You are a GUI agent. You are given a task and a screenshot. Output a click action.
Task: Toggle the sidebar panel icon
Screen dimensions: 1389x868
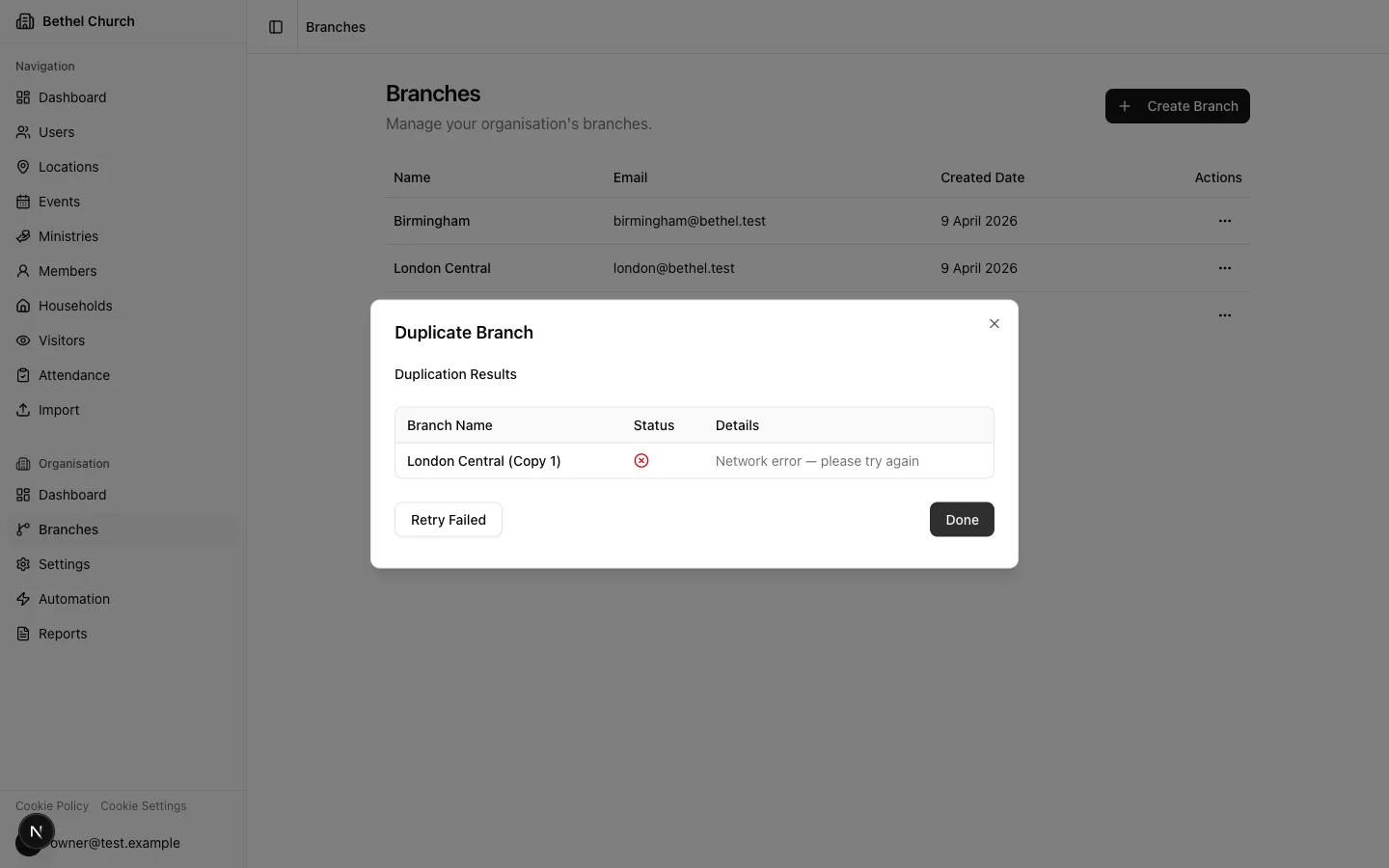[276, 27]
